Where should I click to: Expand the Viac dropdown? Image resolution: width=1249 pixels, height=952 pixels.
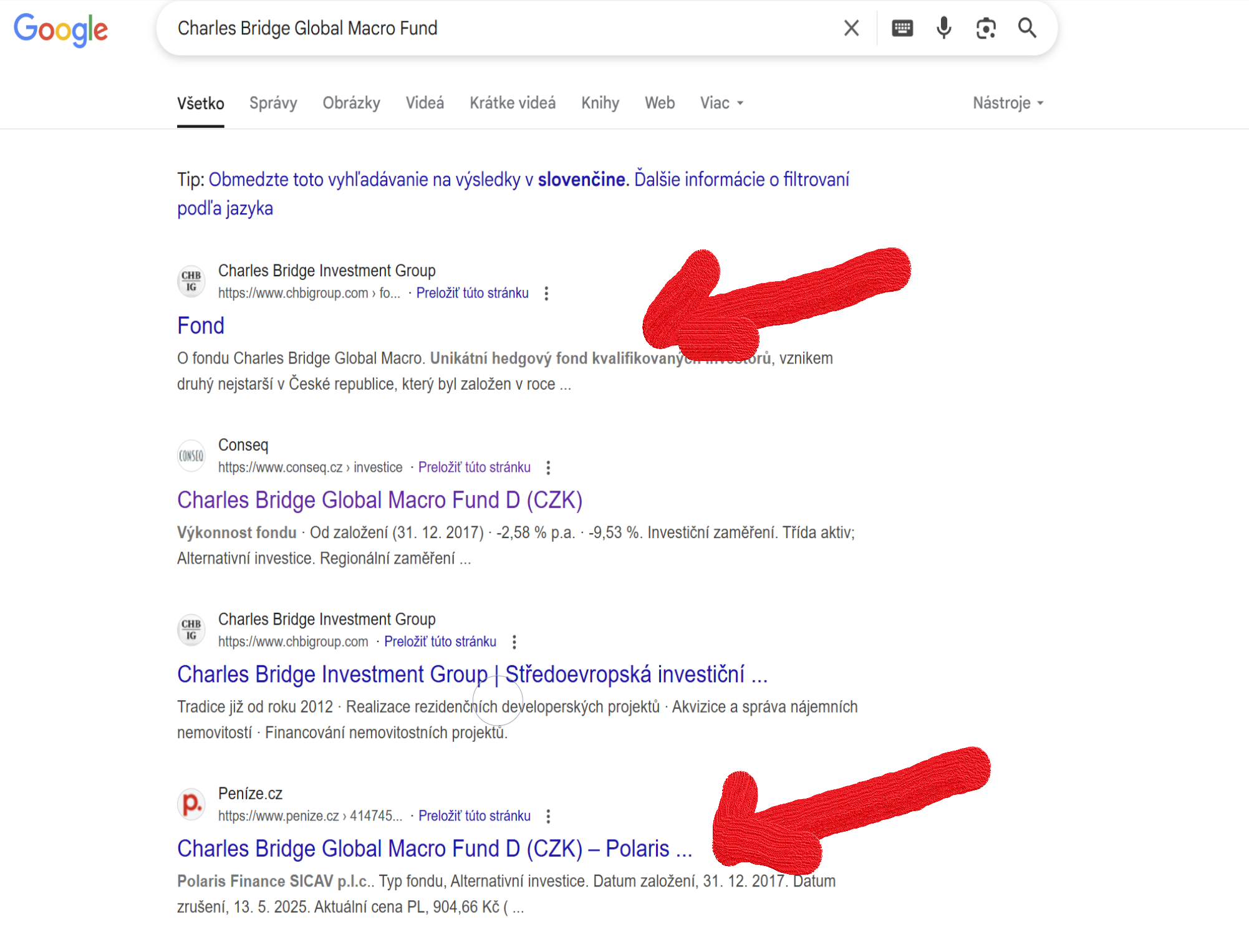[721, 103]
